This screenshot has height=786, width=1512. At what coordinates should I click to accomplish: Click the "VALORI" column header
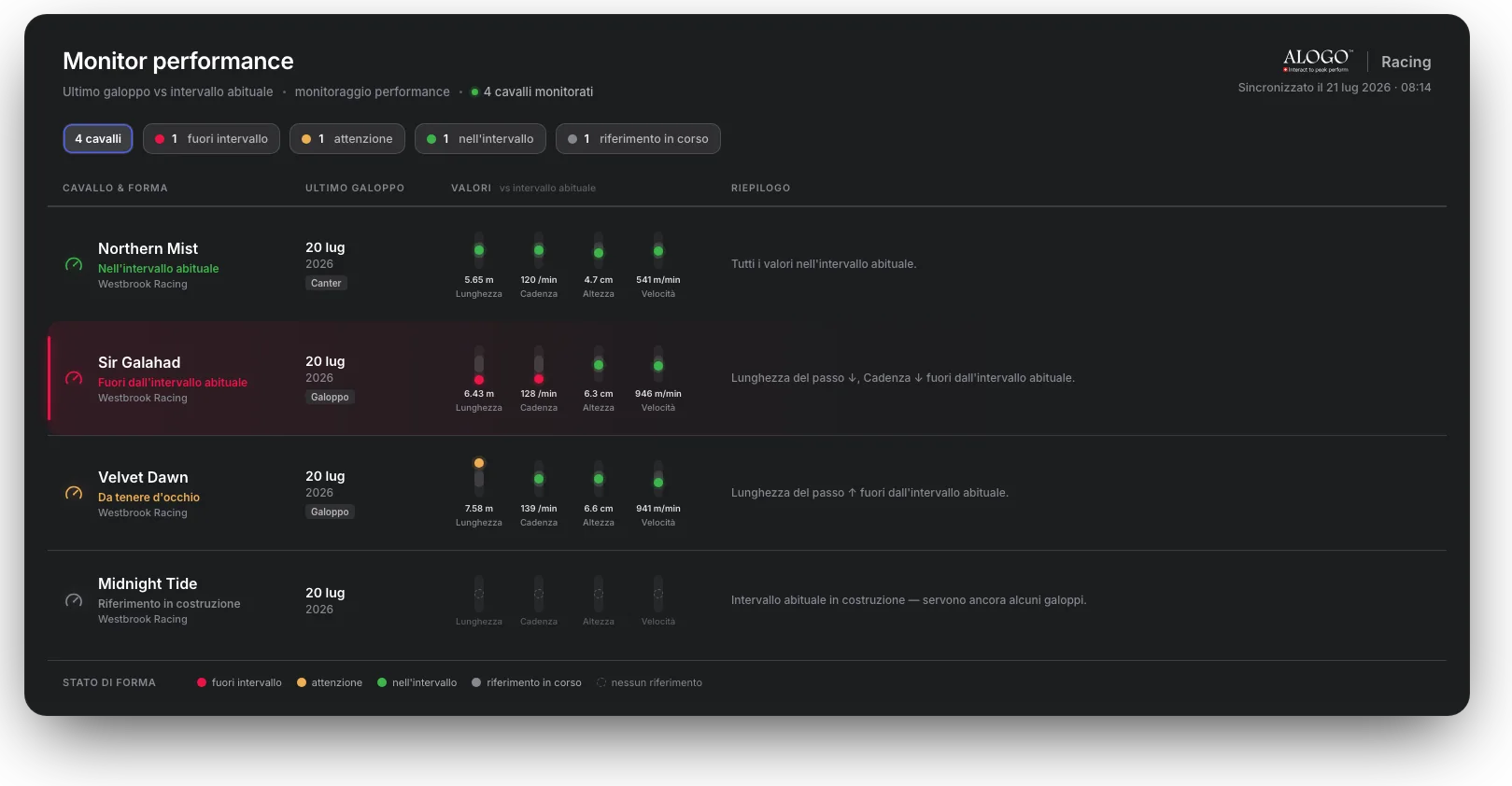click(471, 188)
